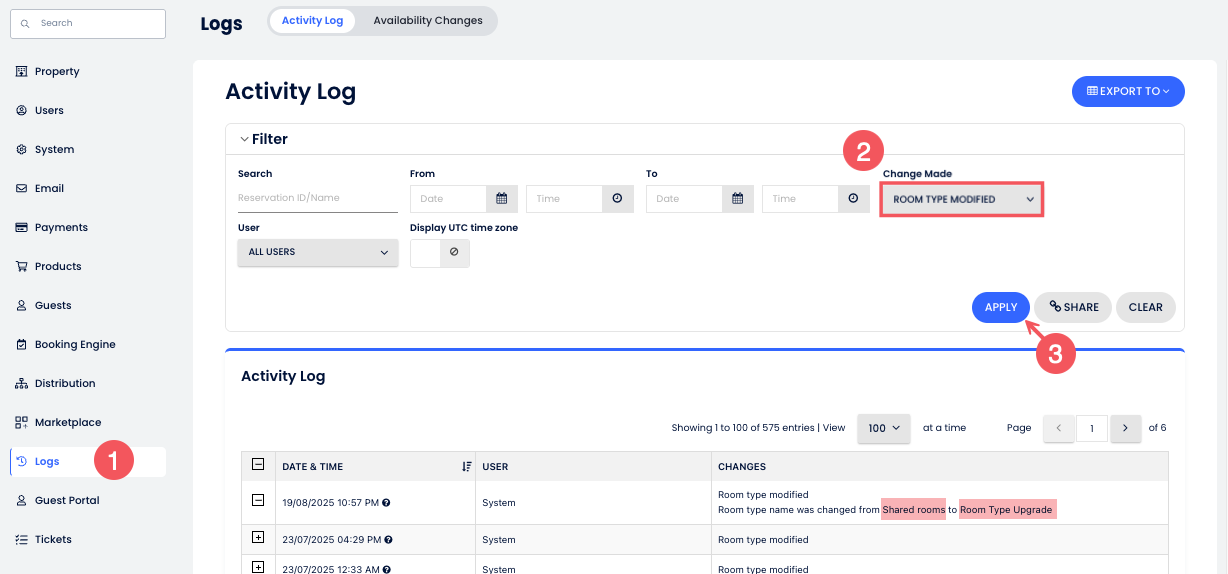Change entries per page dropdown showing 100
This screenshot has width=1228, height=574.
(x=883, y=428)
